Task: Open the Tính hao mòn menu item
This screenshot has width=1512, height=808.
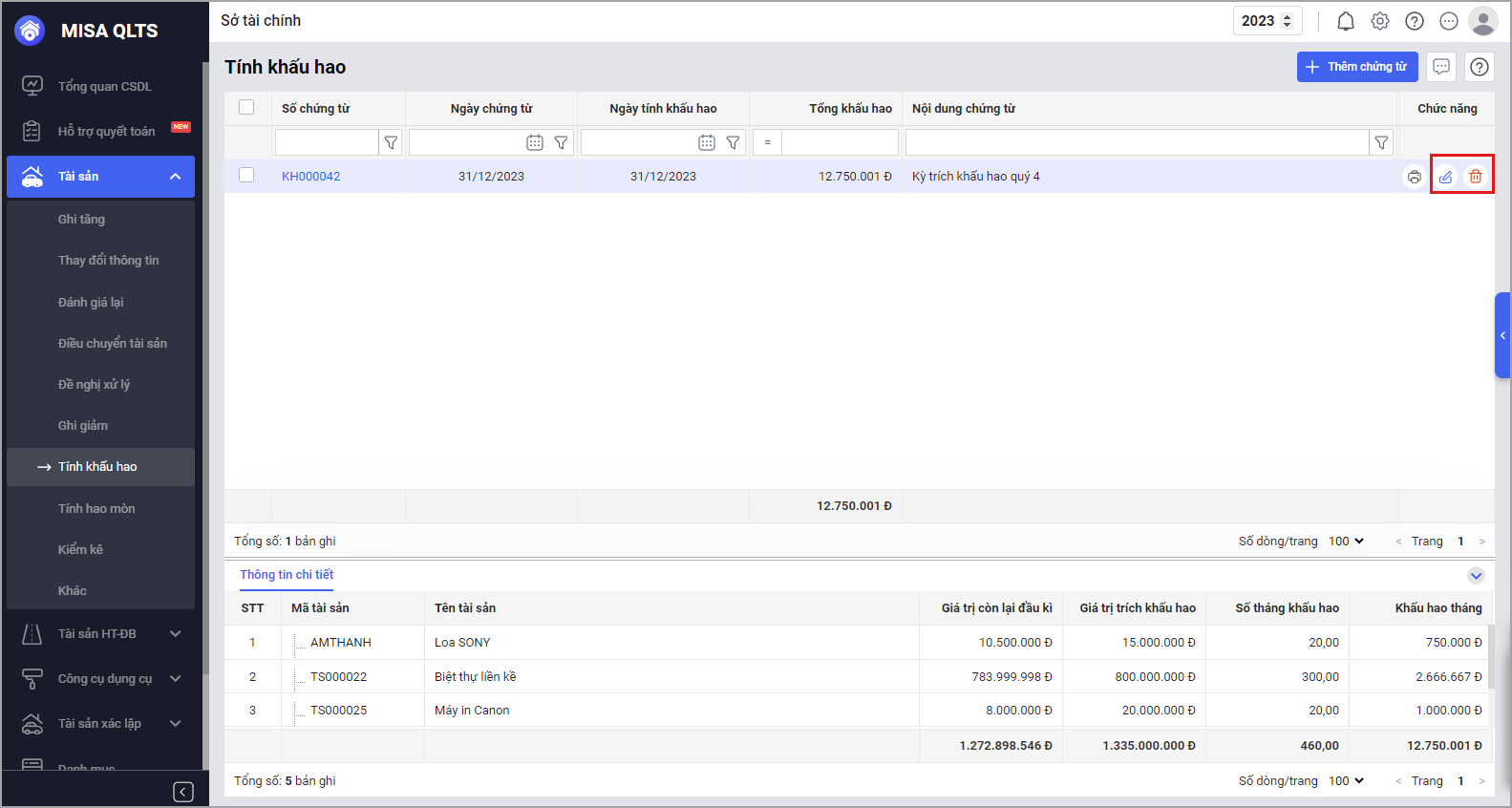Action: click(x=96, y=508)
